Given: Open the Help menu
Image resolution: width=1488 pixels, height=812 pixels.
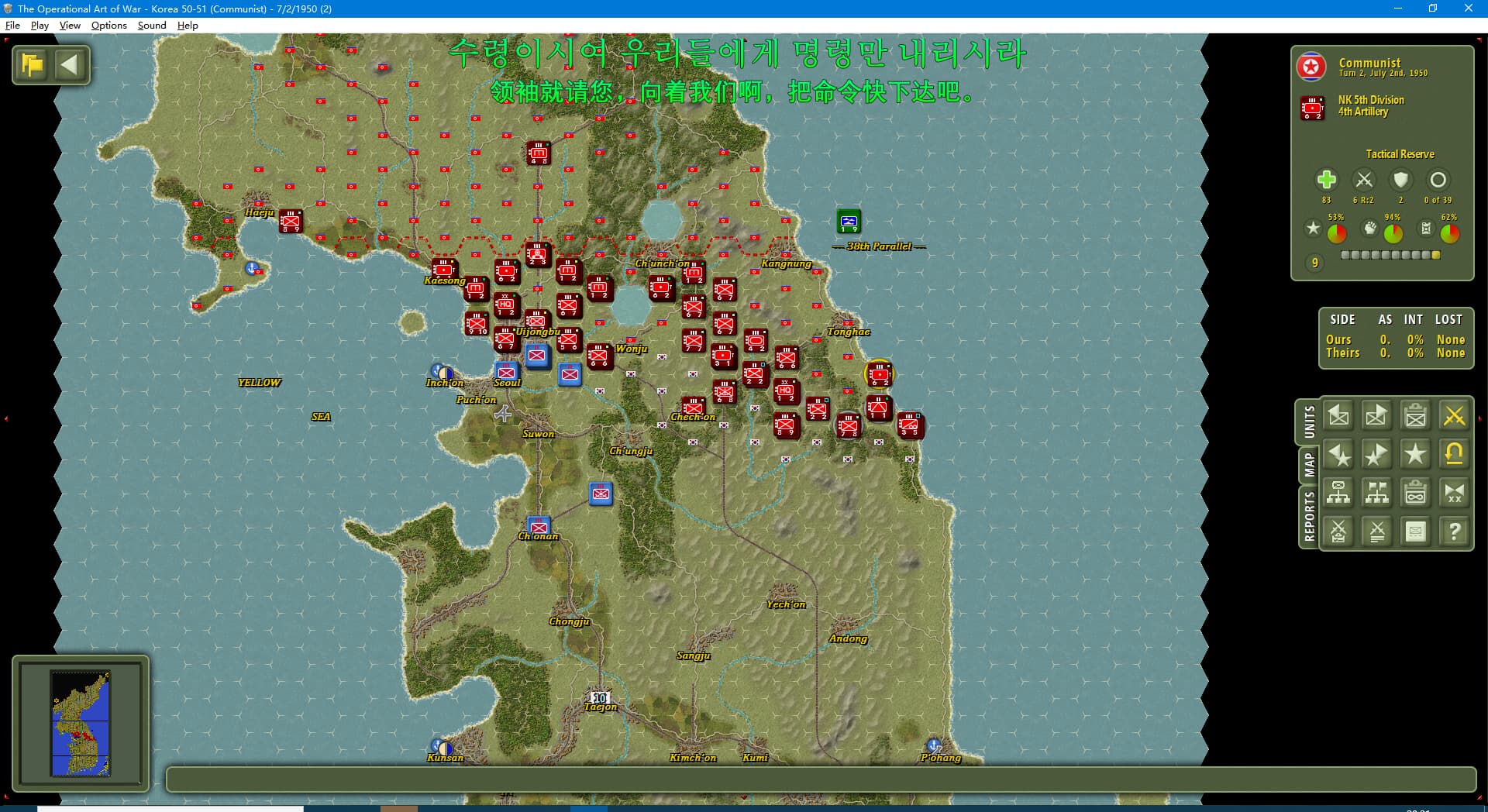Looking at the screenshot, I should coord(188,25).
